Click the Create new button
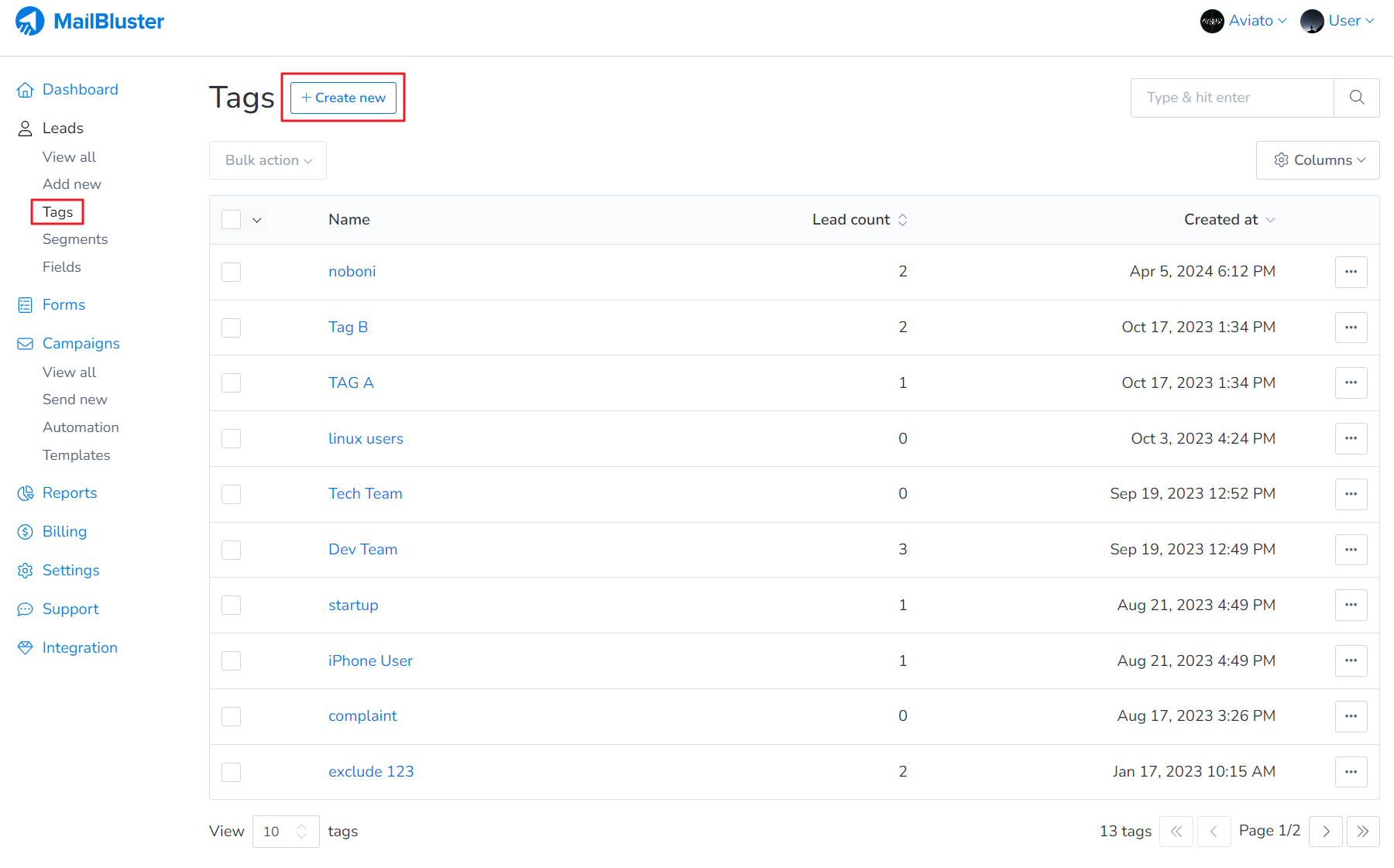This screenshot has height=868, width=1394. pos(343,98)
